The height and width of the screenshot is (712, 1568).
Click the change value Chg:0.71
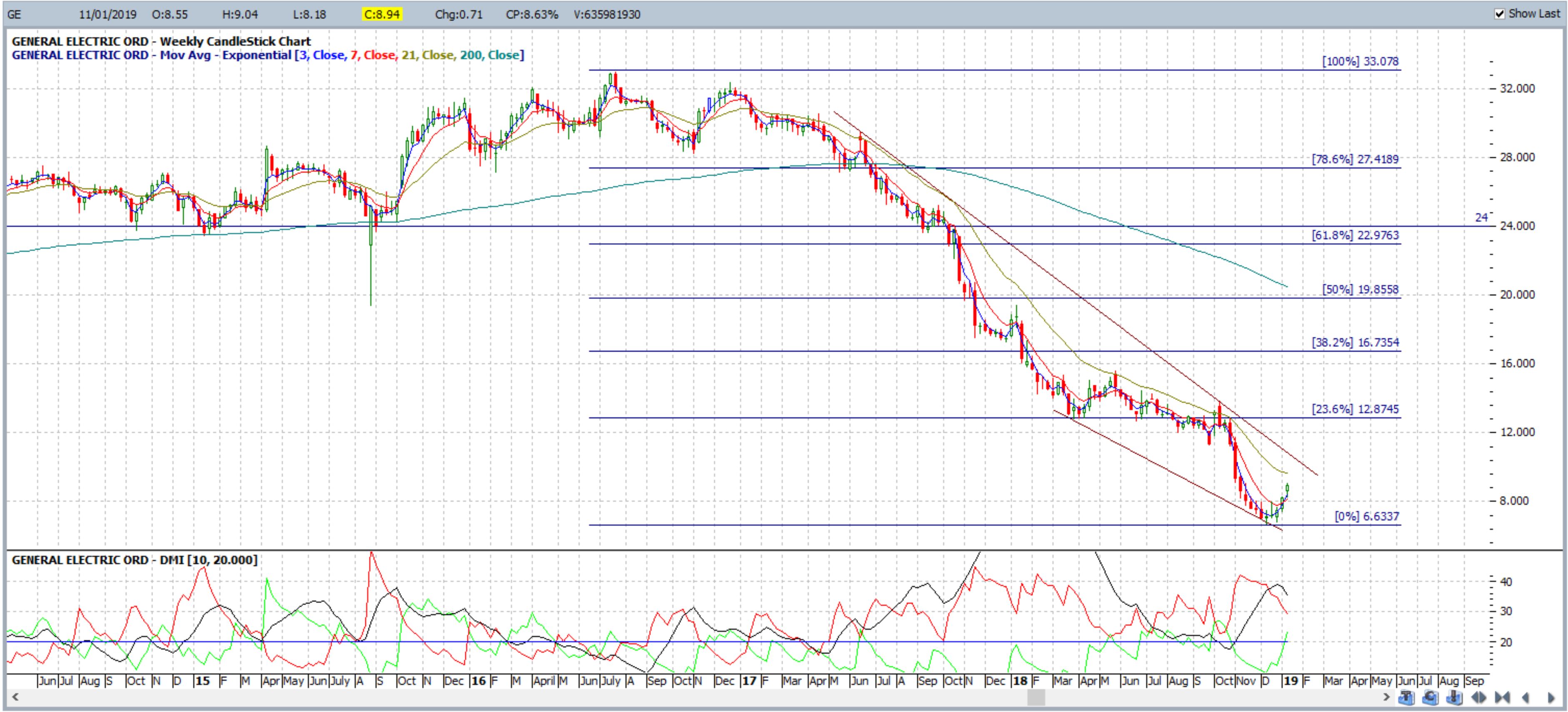click(458, 14)
